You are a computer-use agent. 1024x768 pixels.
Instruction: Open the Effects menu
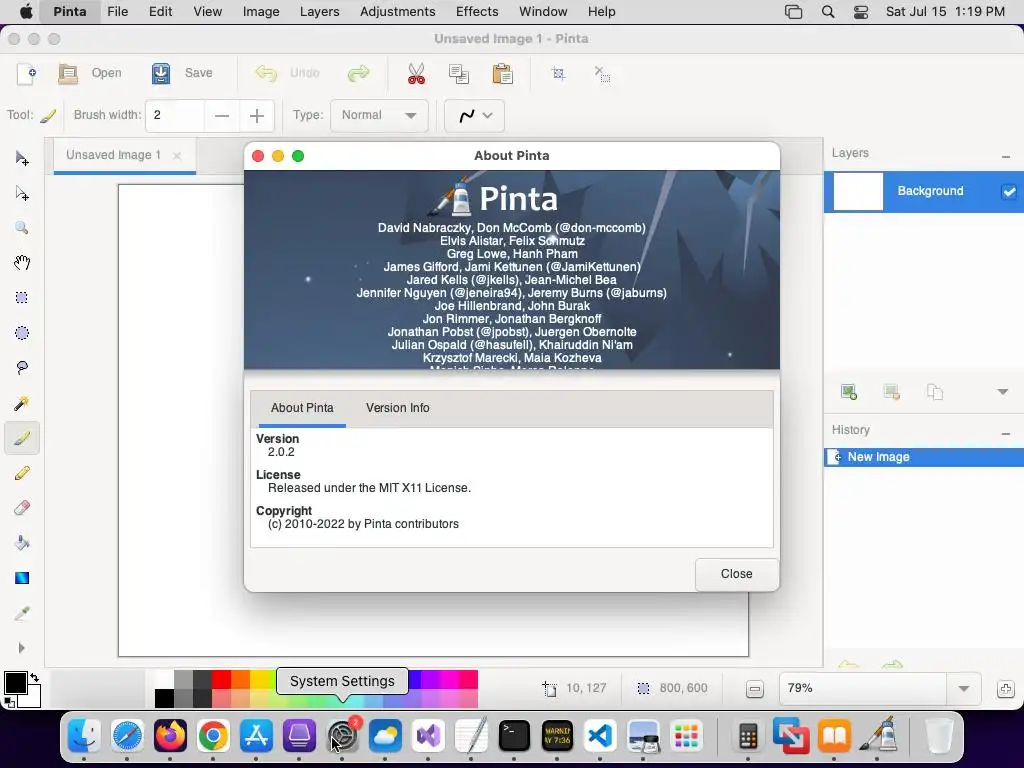tap(477, 12)
